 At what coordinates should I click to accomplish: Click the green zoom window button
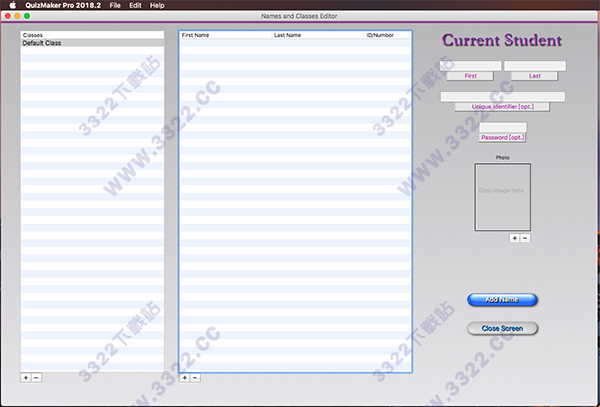coord(27,16)
